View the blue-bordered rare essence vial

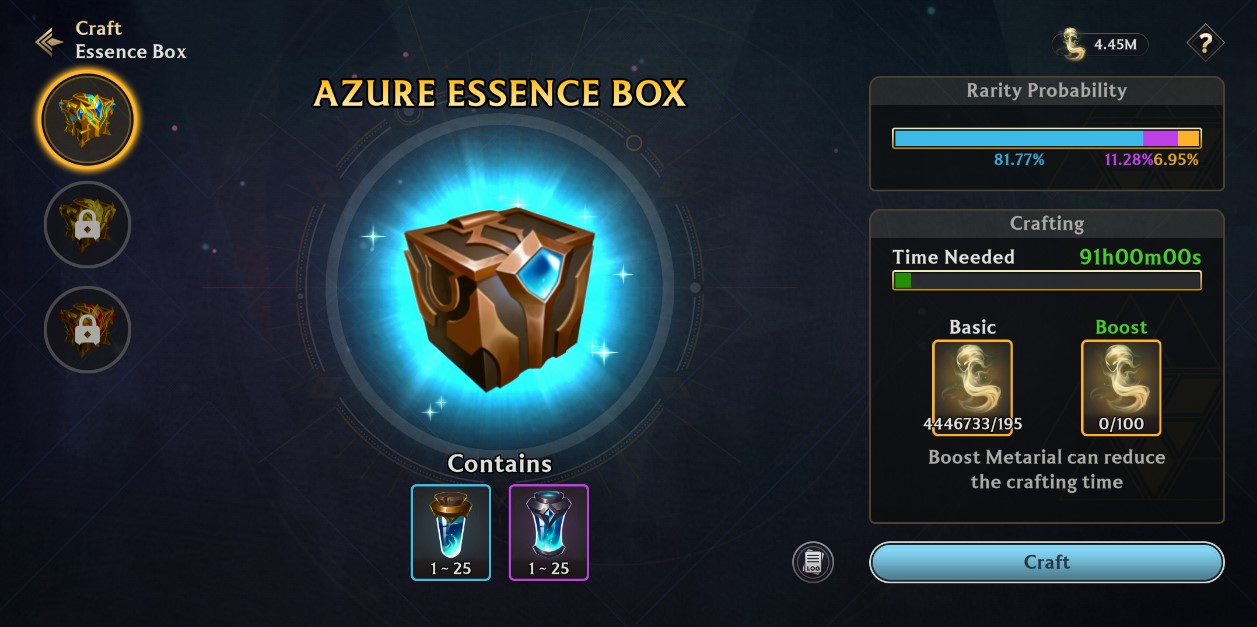pos(451,532)
